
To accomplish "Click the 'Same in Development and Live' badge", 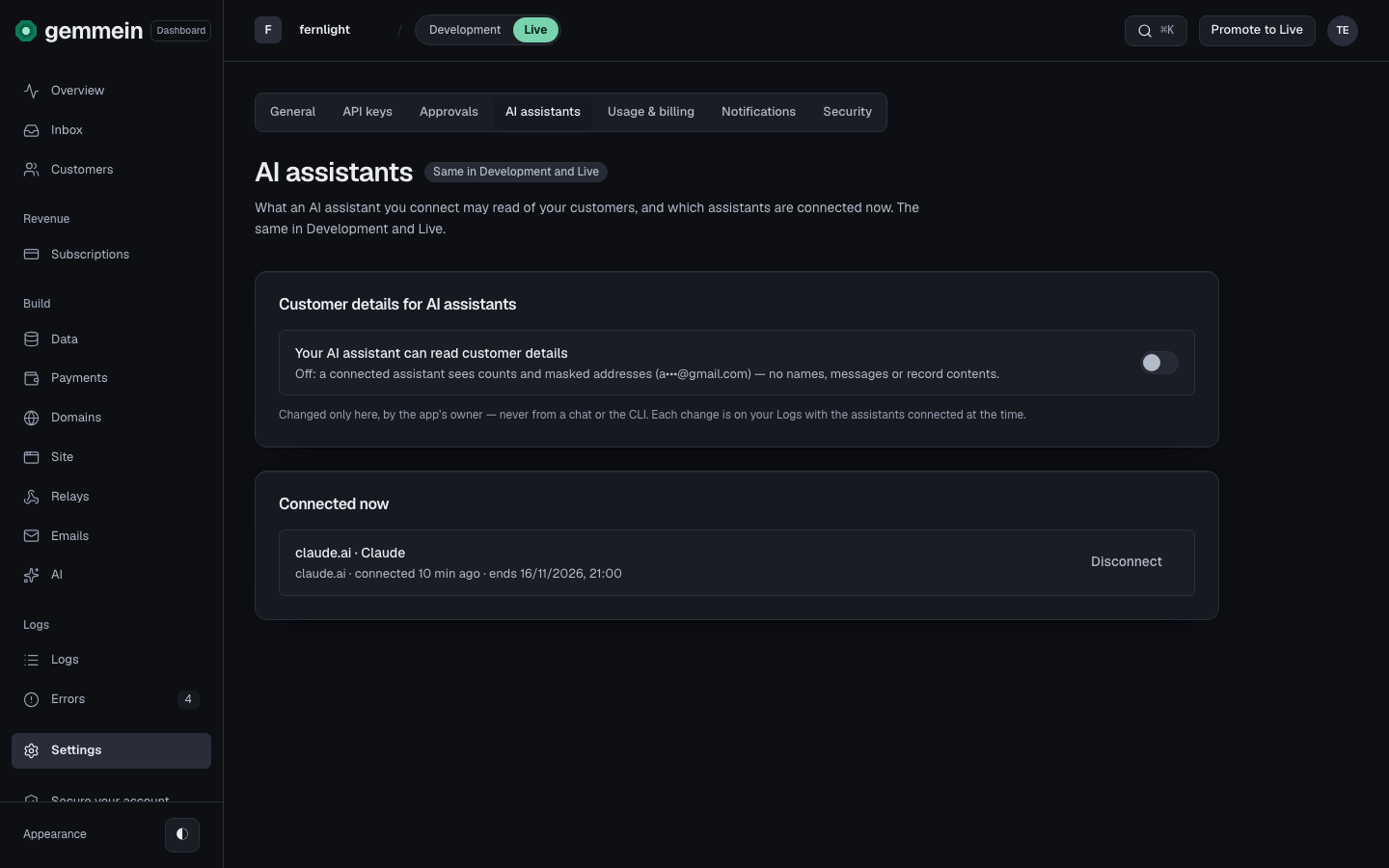I will click(516, 172).
